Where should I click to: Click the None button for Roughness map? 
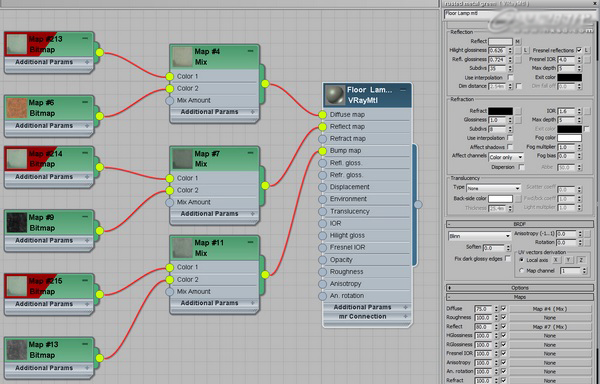[x=550, y=318]
